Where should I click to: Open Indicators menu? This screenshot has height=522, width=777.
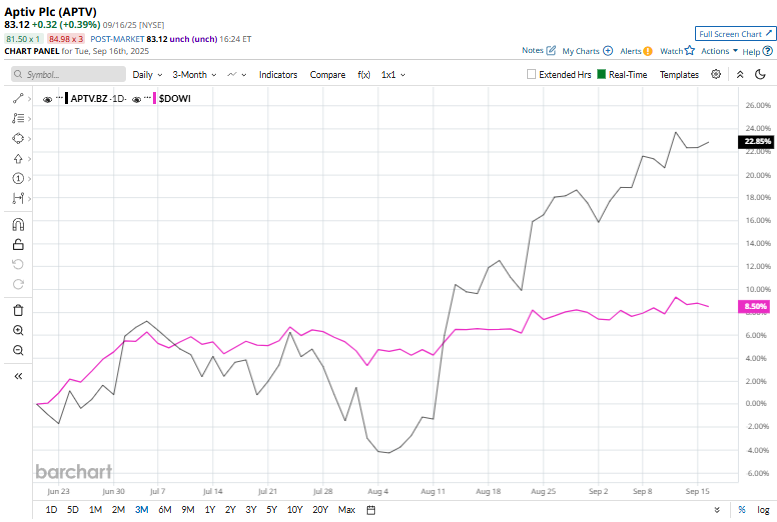click(278, 75)
